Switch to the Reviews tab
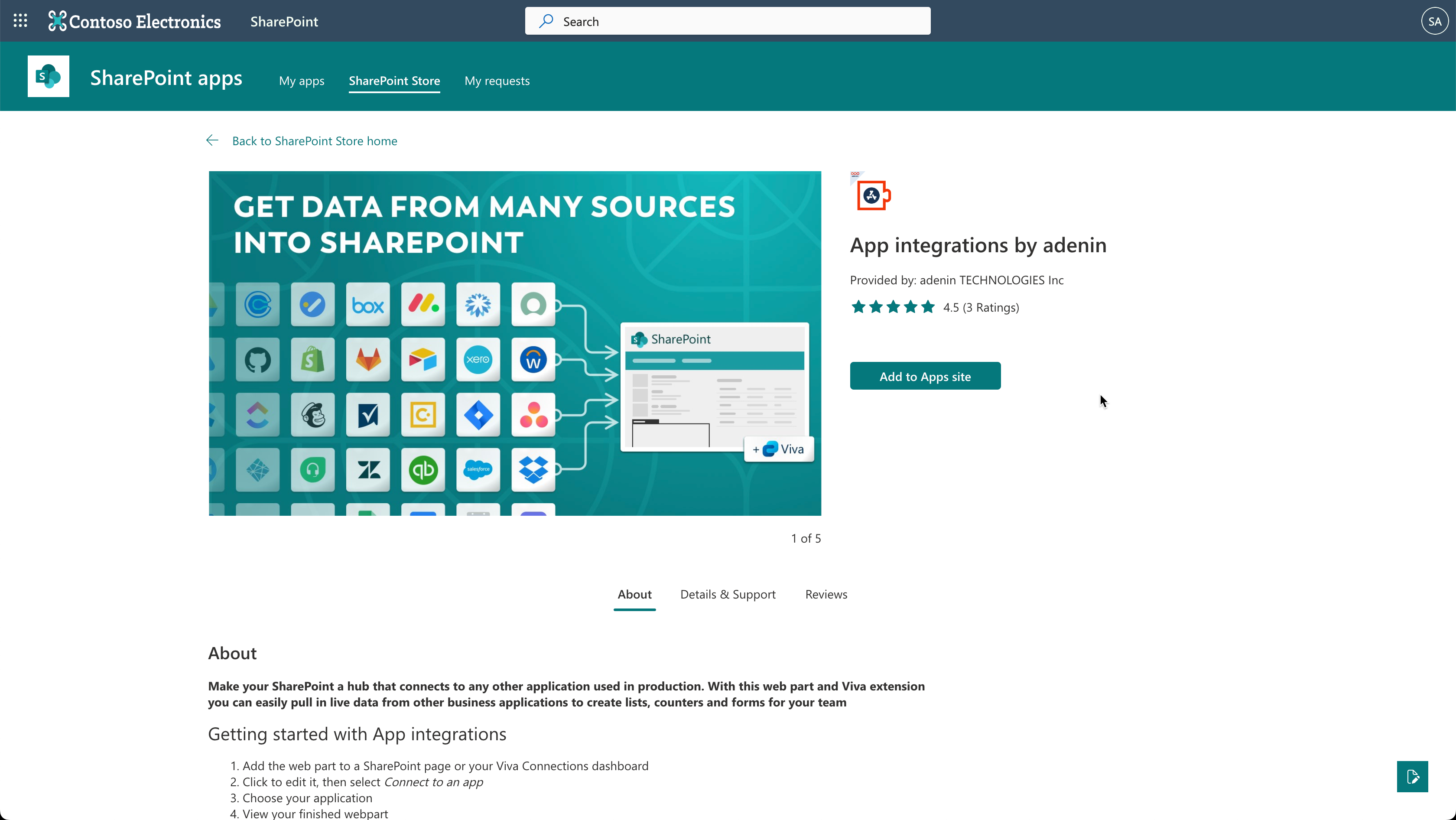 (826, 595)
